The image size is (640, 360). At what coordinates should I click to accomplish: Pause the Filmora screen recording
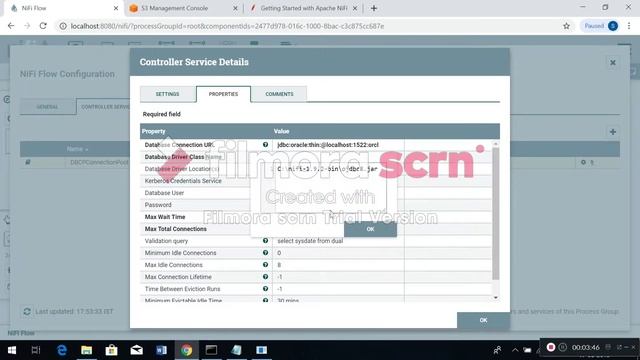point(562,347)
